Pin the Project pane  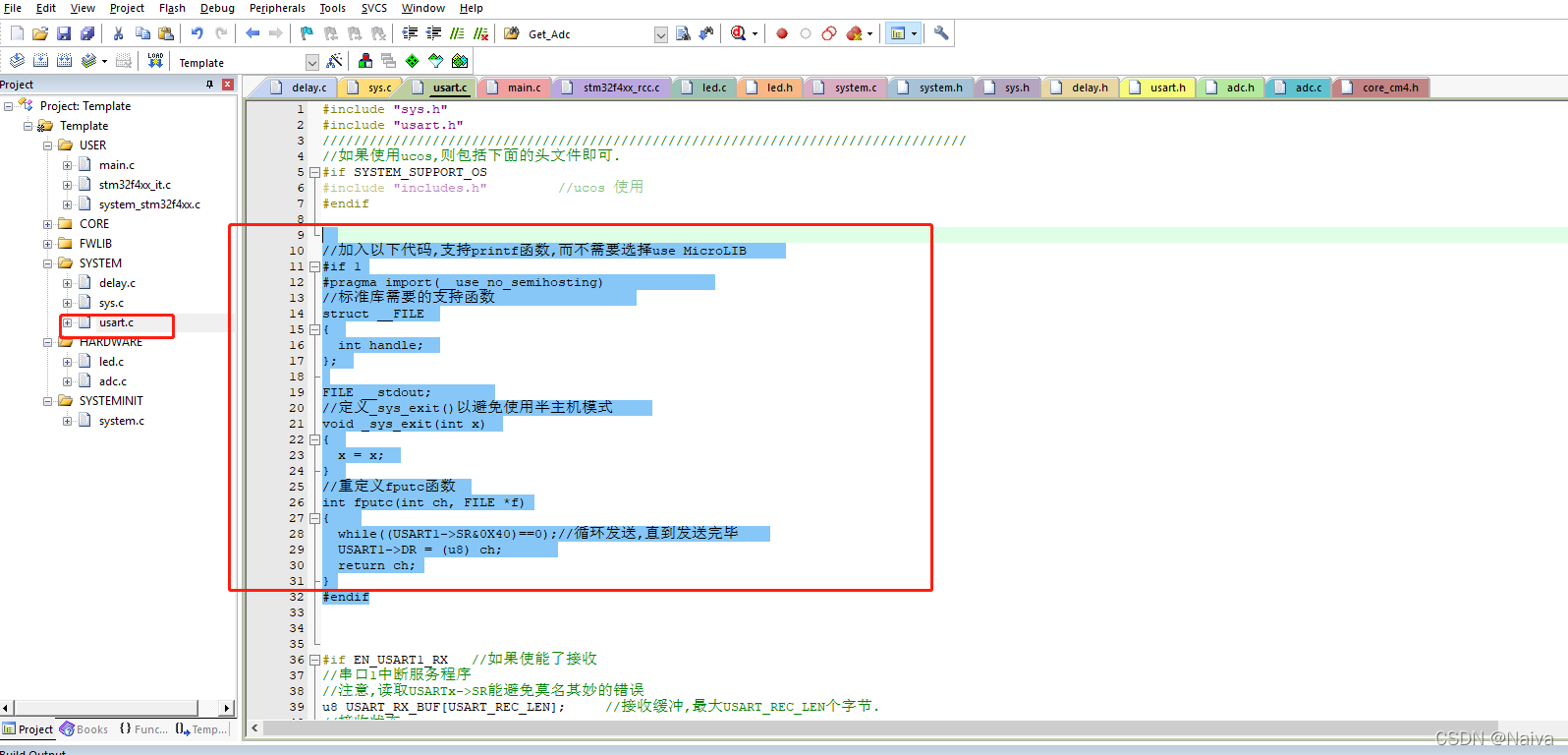pos(209,85)
